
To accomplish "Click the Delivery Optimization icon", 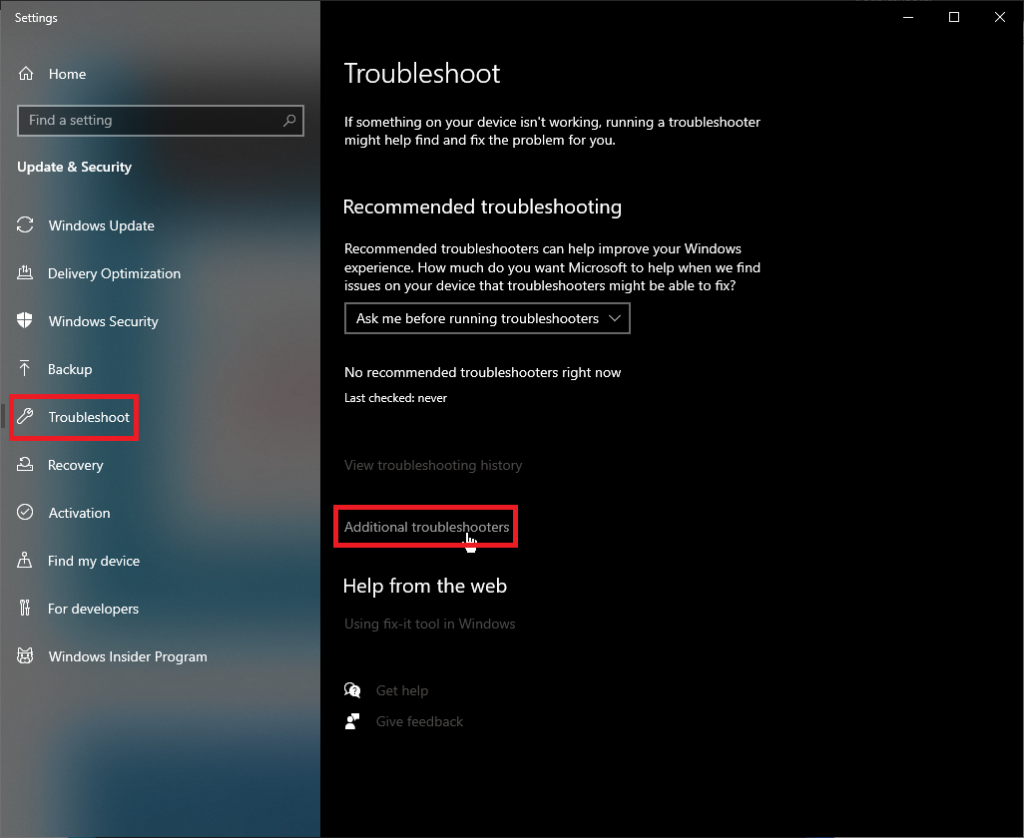I will (x=26, y=274).
